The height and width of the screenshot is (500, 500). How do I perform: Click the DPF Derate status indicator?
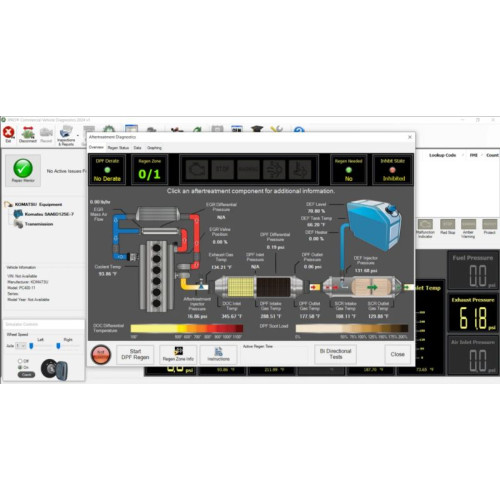tap(107, 170)
